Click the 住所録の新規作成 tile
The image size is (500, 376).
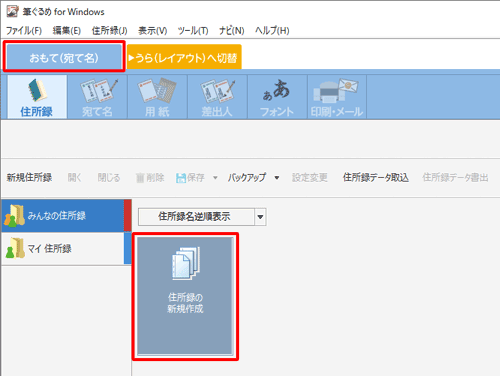coord(185,296)
